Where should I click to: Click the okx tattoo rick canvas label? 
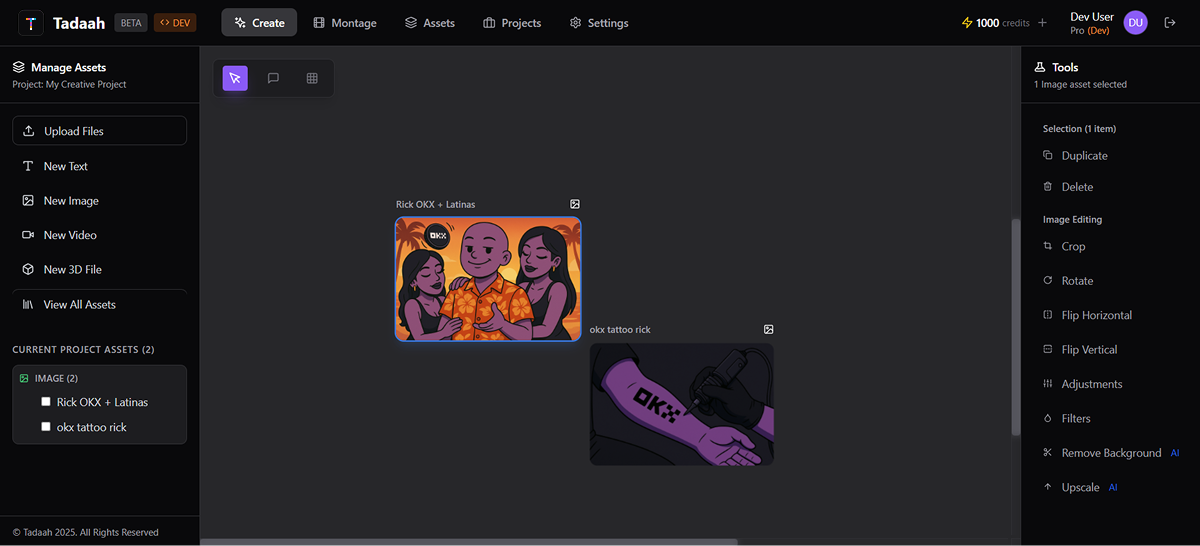click(x=620, y=330)
